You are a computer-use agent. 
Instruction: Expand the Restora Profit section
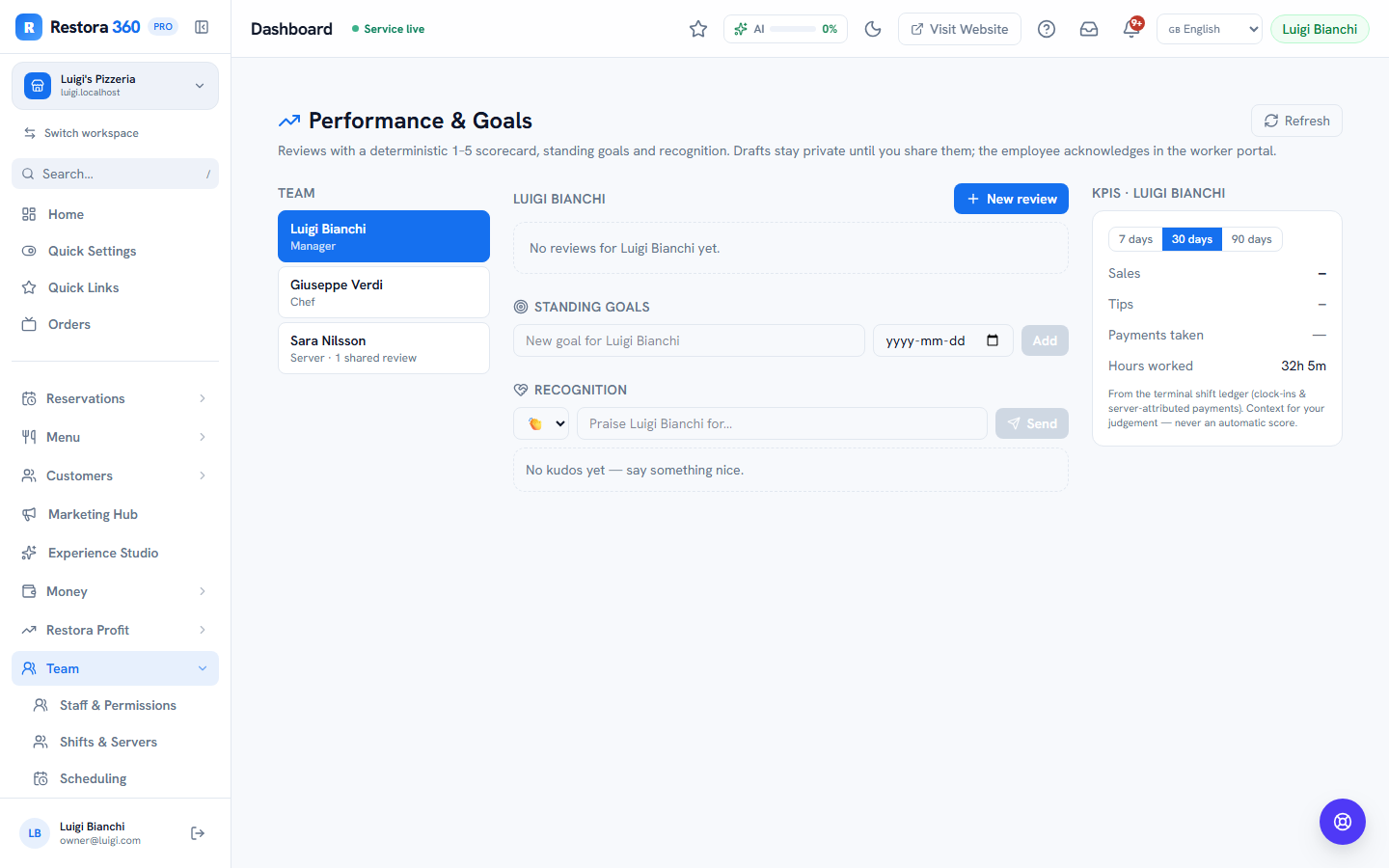click(115, 630)
